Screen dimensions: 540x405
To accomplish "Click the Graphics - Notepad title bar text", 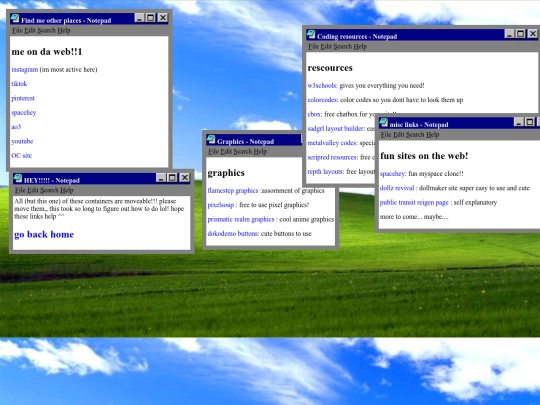I will pos(246,142).
